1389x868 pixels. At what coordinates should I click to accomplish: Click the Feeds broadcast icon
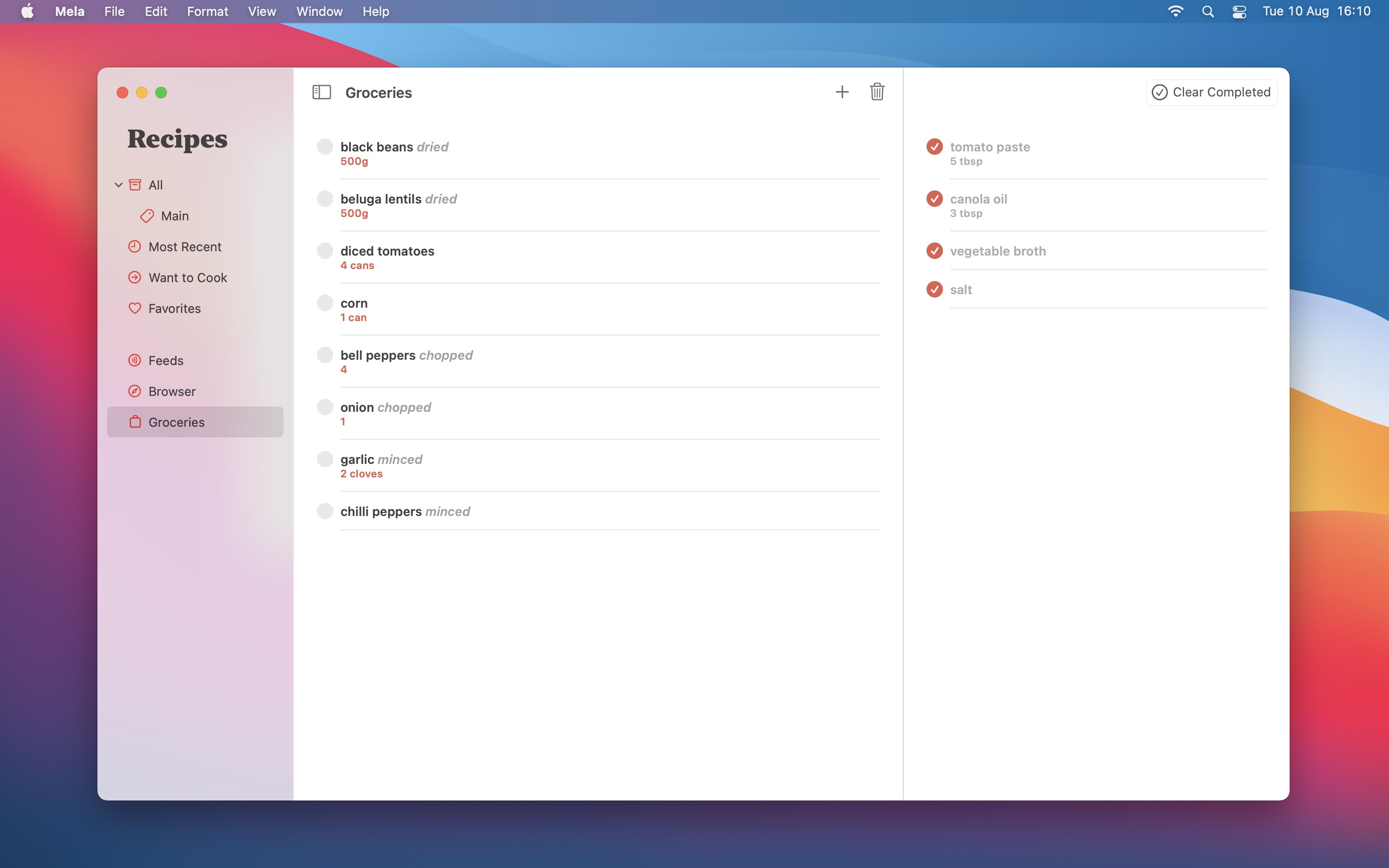coord(135,361)
